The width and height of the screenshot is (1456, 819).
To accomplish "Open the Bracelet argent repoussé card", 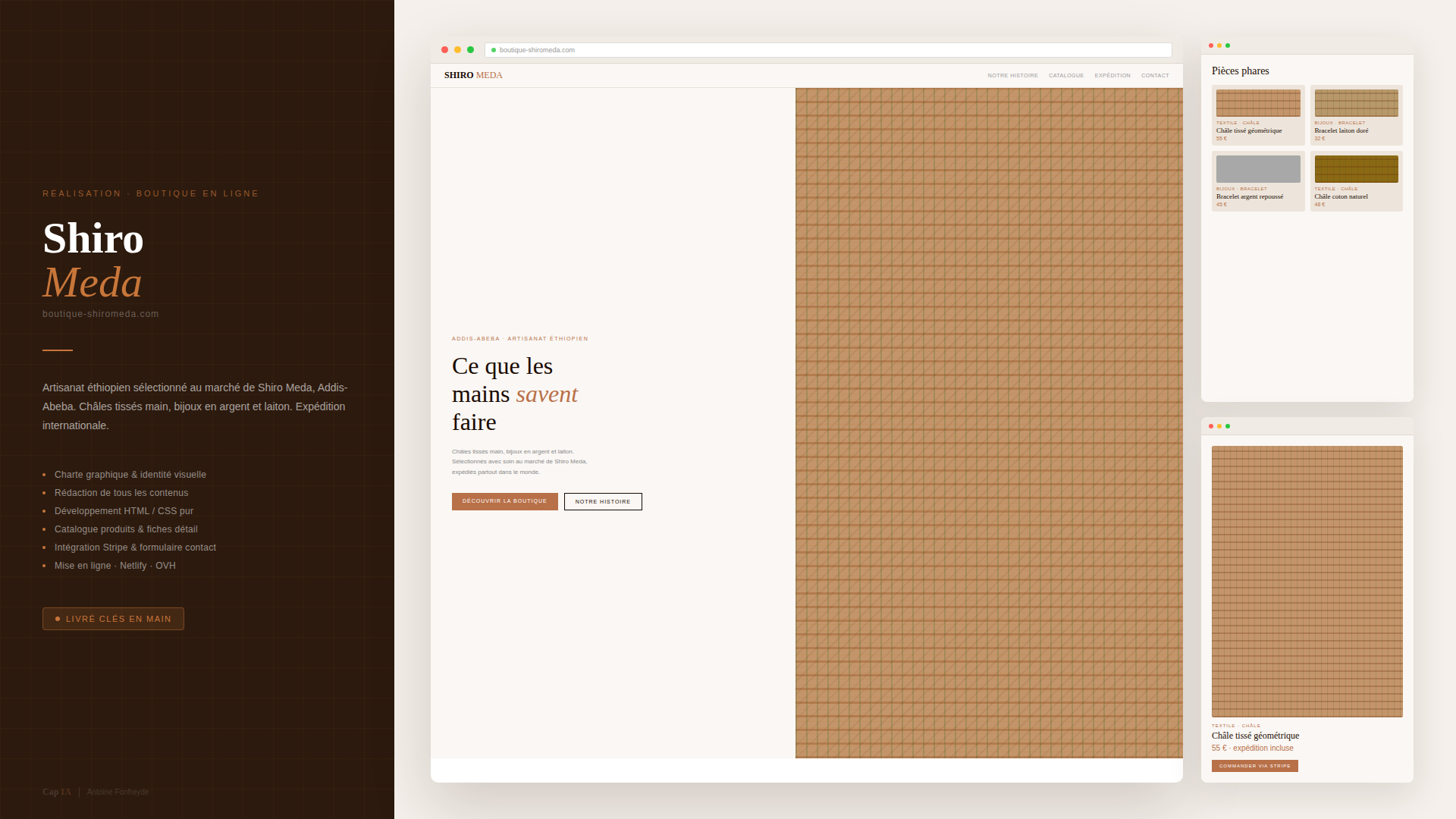I will tap(1257, 181).
